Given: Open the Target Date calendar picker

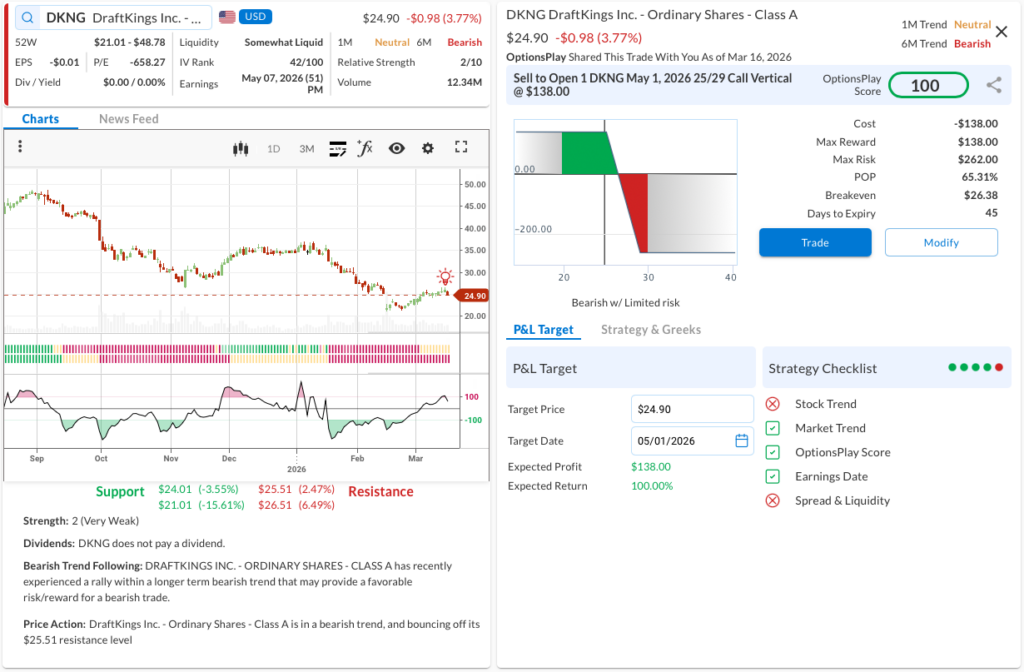Looking at the screenshot, I should coord(741,441).
